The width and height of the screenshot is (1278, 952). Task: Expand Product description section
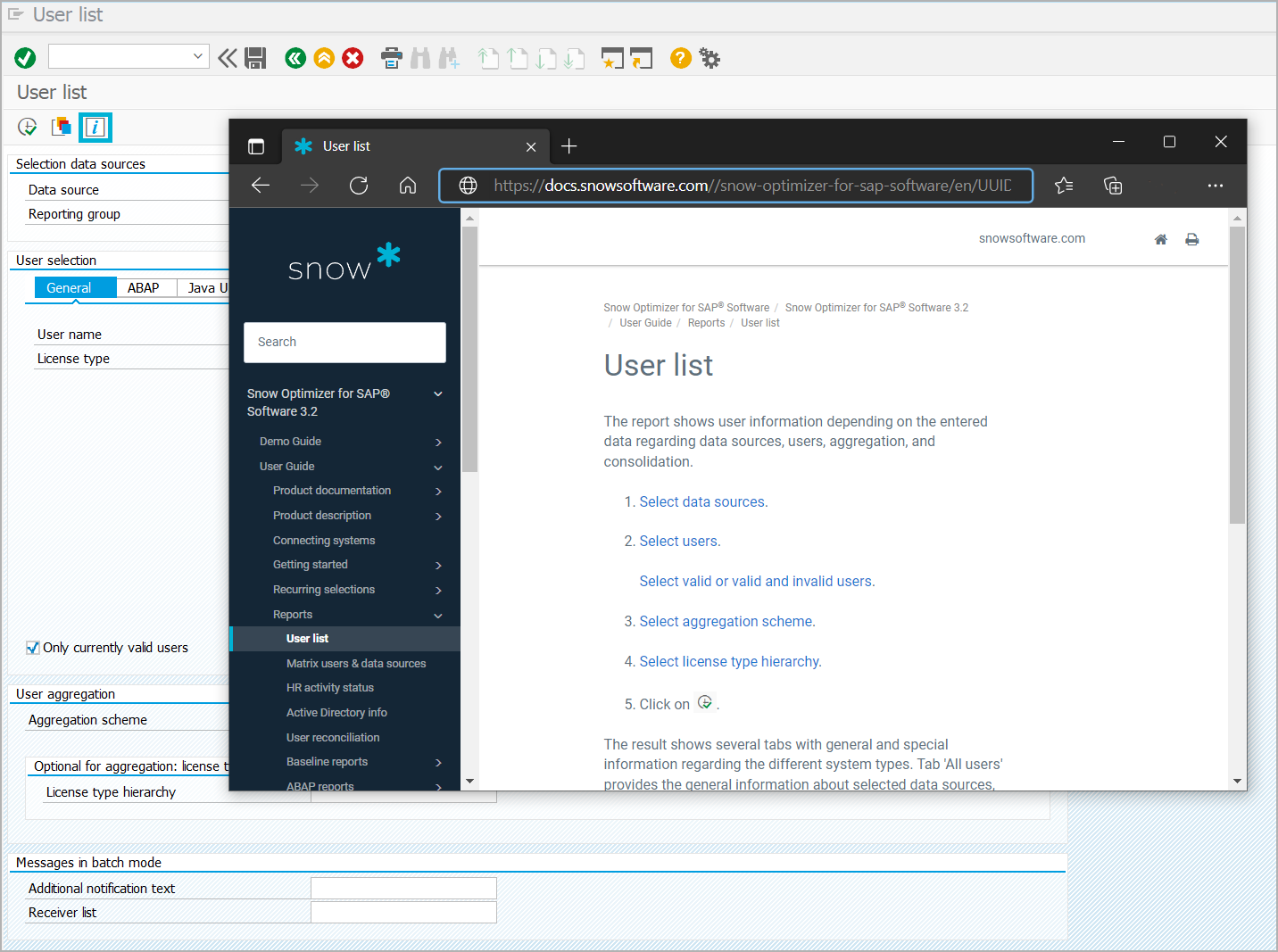coord(438,517)
